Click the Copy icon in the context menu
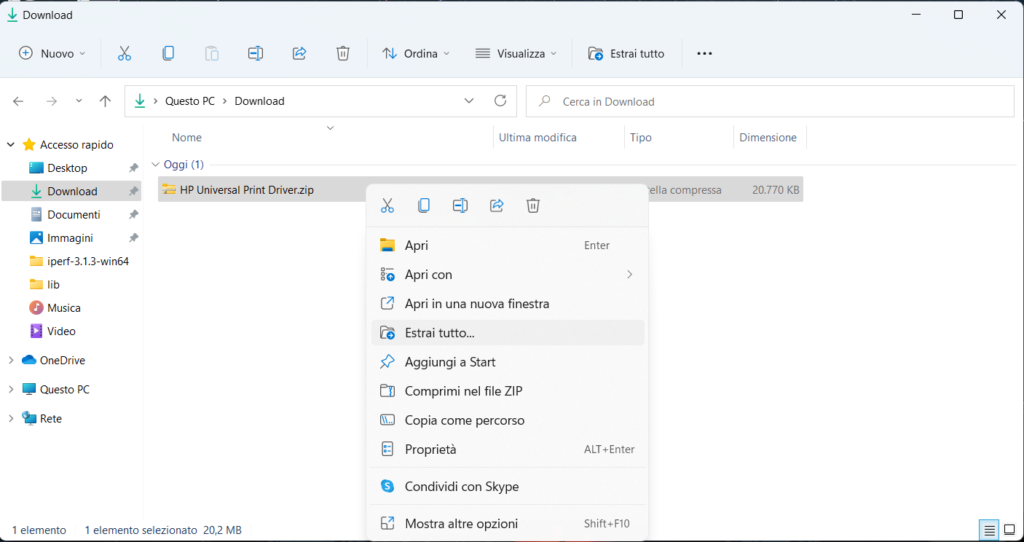Screen dimensions: 1024x542 [424, 206]
